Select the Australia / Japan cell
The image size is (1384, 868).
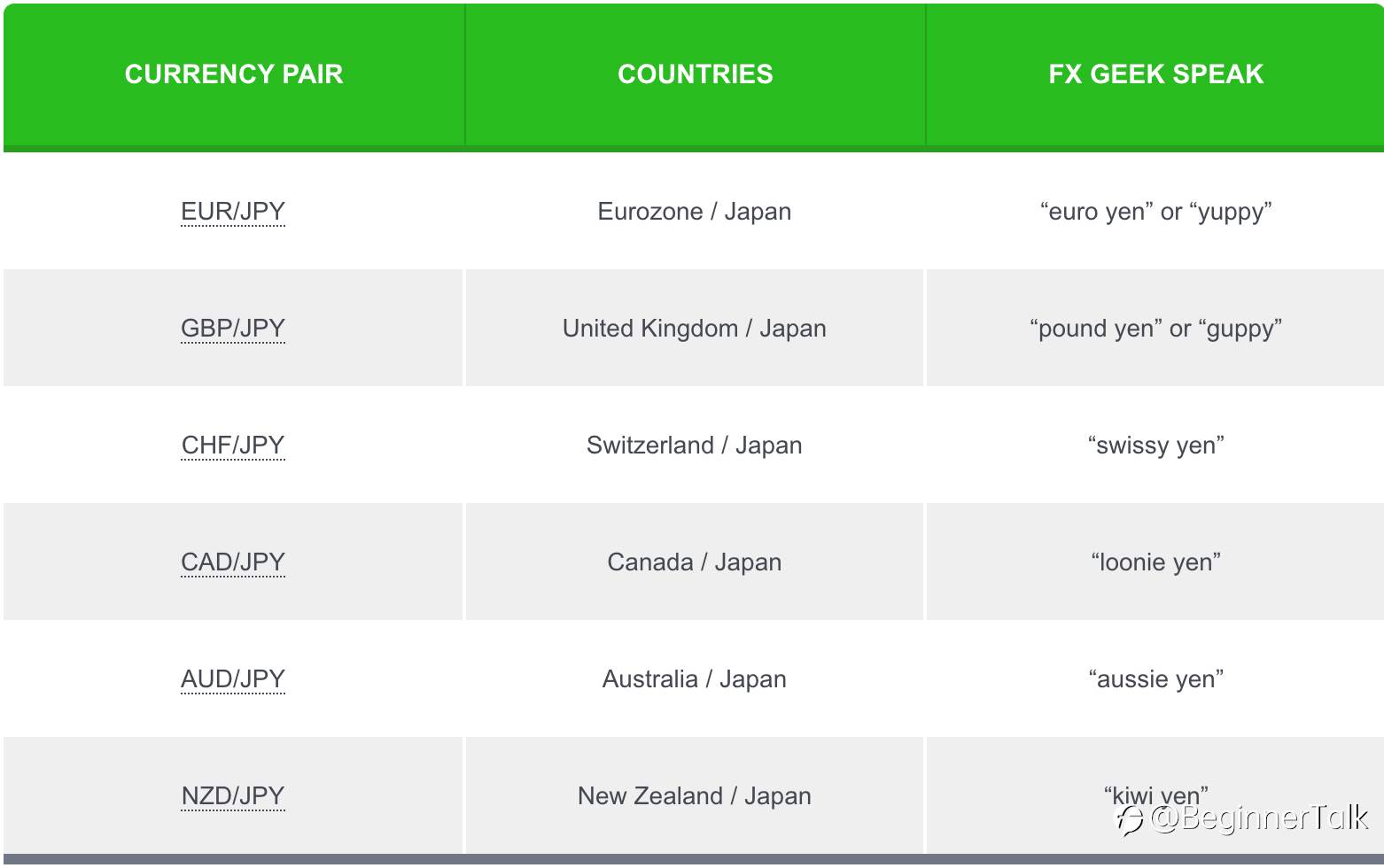695,679
